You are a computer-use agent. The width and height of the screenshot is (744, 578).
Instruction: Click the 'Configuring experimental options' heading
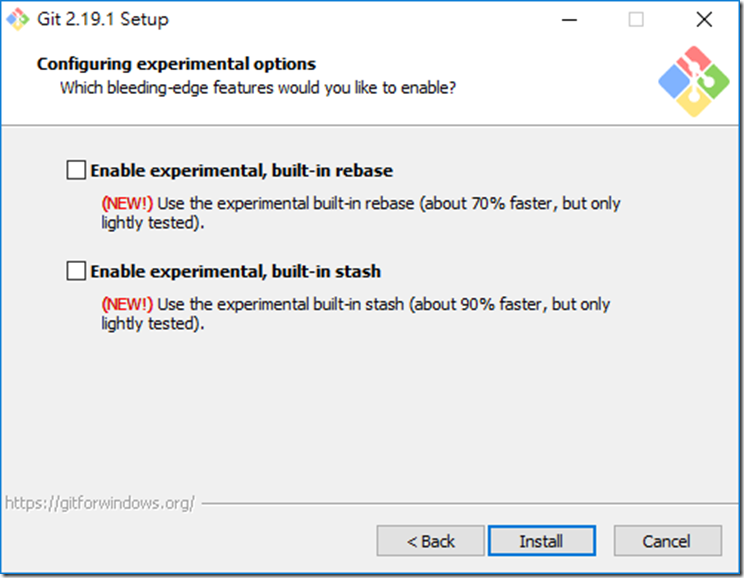[176, 64]
